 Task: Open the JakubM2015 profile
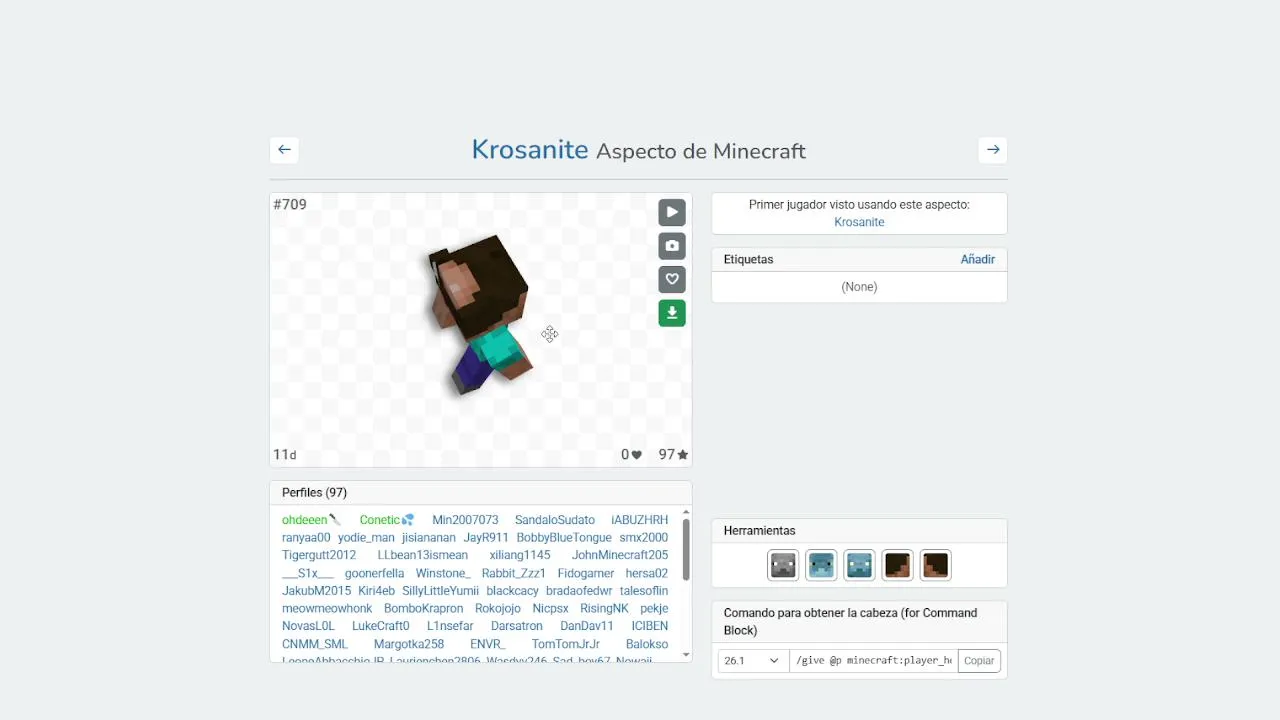pos(317,591)
